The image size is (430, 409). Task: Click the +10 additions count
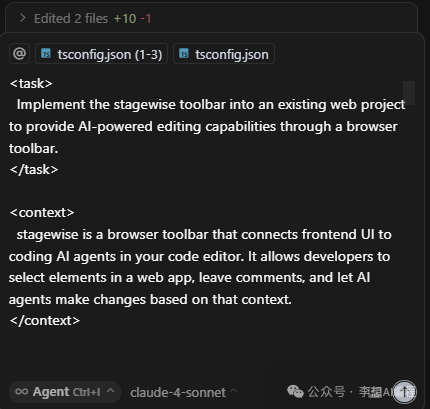tap(125, 19)
